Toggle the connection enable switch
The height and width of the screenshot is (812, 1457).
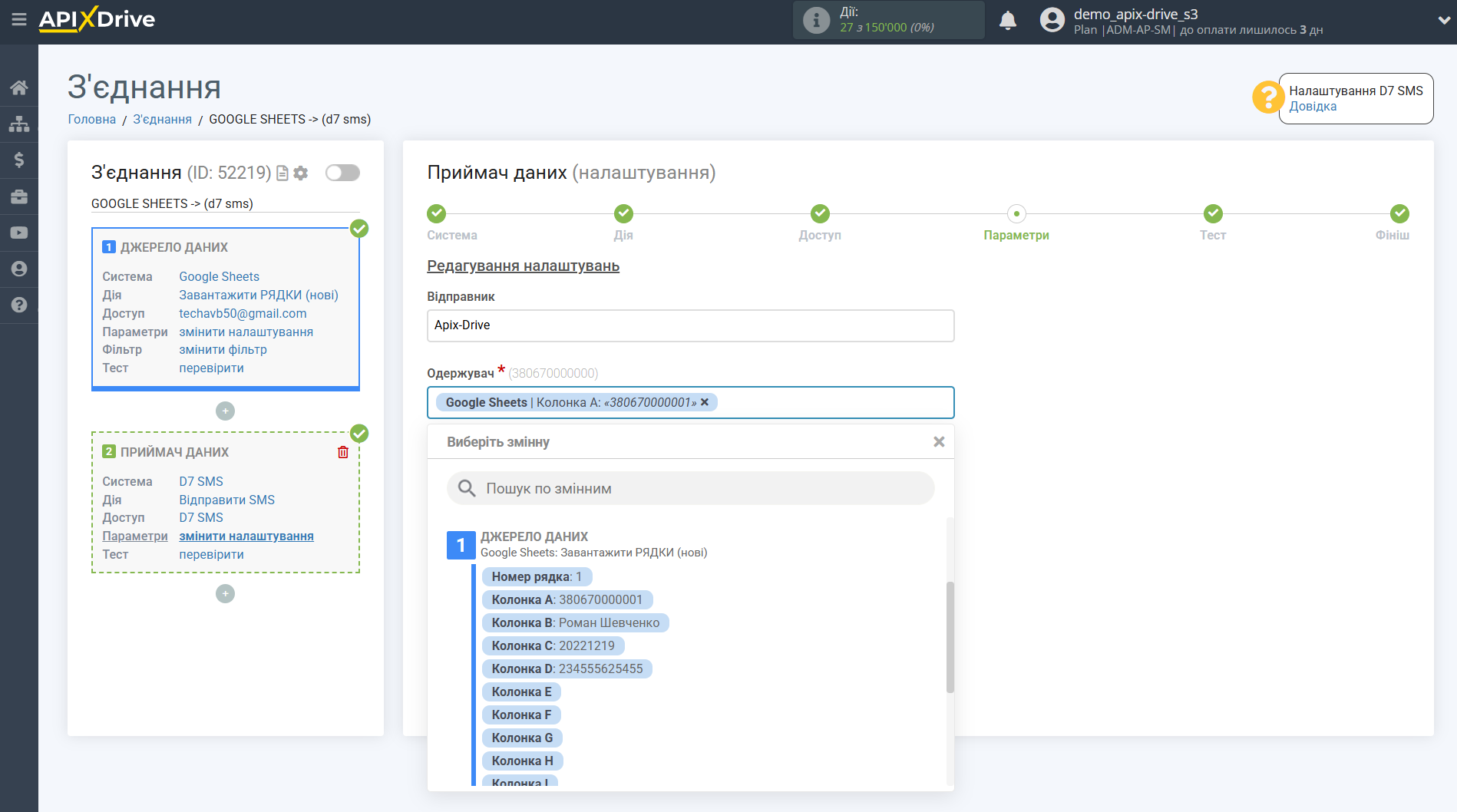click(x=342, y=173)
